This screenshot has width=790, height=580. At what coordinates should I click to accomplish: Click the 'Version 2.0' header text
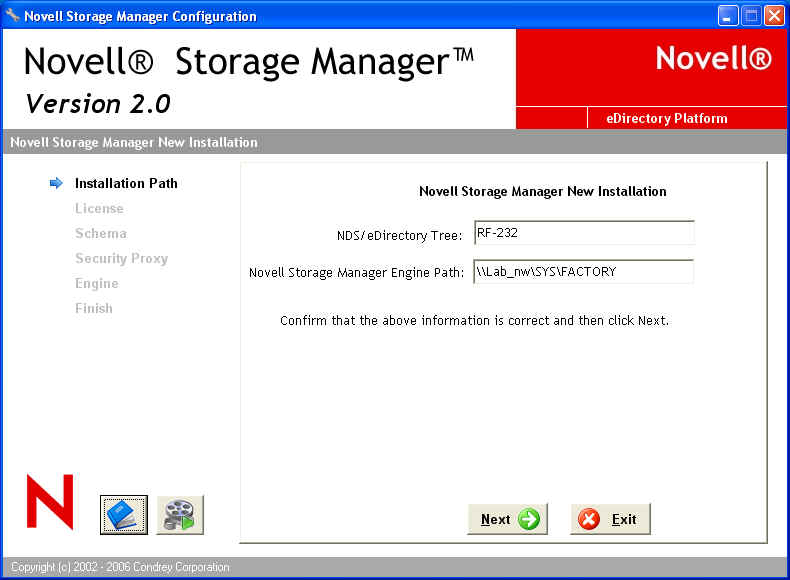coord(98,104)
